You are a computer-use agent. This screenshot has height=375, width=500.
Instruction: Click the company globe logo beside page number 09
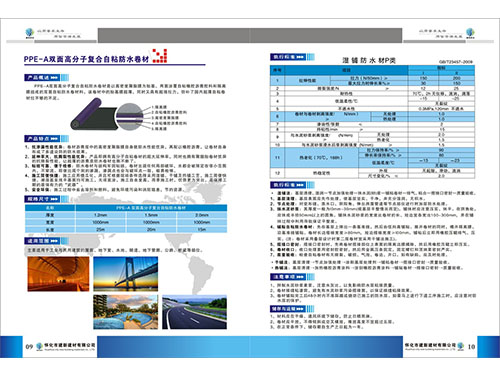(40, 346)
